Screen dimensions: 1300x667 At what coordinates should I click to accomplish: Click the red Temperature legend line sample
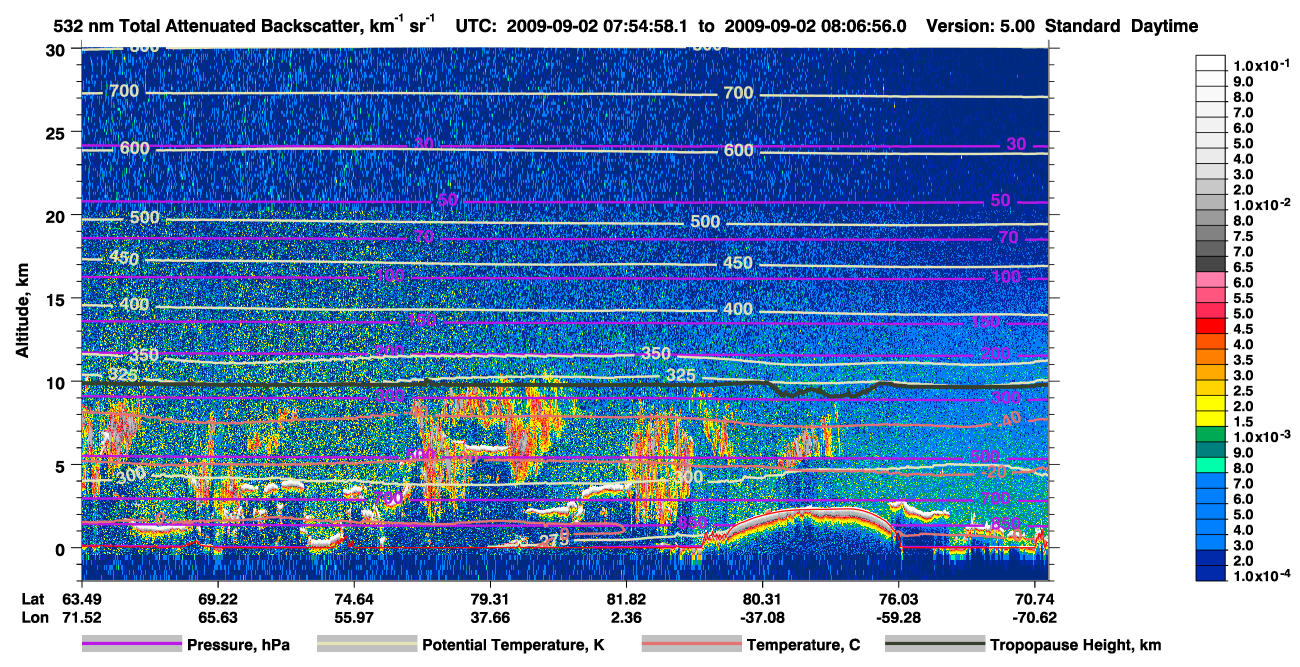690,644
